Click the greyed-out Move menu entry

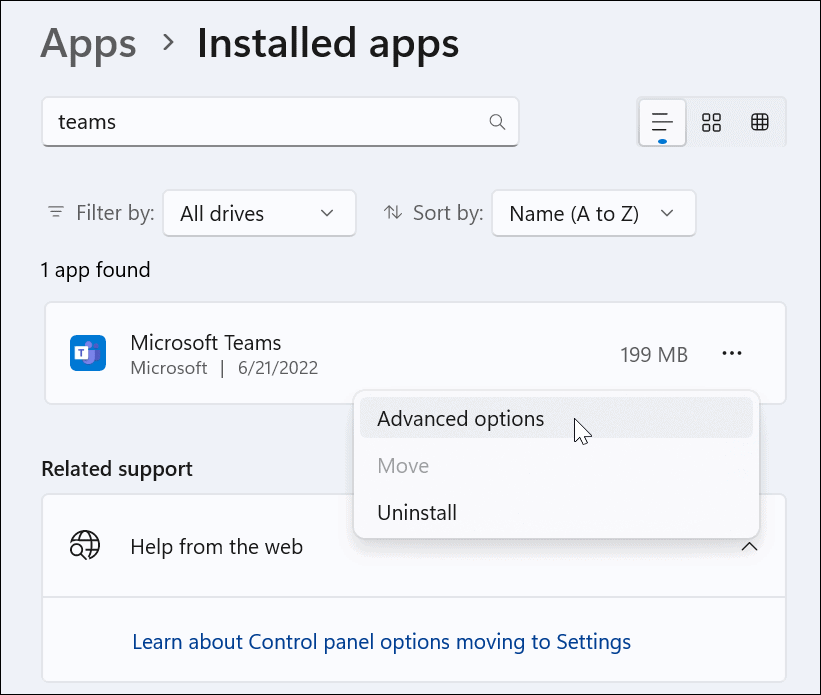pos(403,466)
